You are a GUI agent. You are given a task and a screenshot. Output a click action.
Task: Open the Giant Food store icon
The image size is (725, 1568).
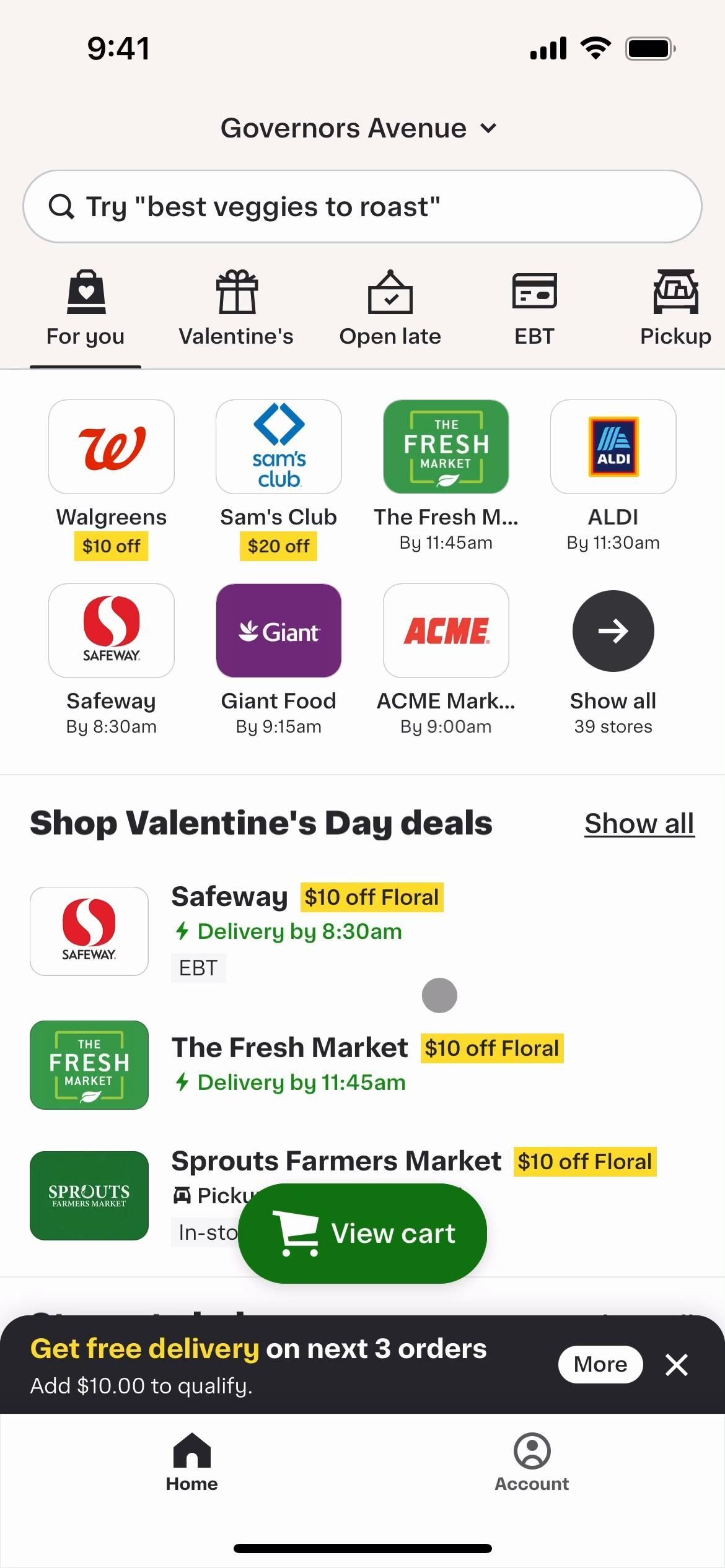(x=279, y=630)
